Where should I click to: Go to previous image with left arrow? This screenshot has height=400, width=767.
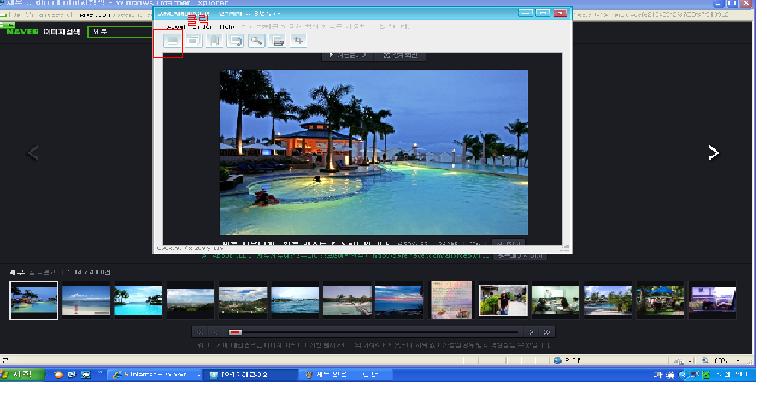point(32,153)
